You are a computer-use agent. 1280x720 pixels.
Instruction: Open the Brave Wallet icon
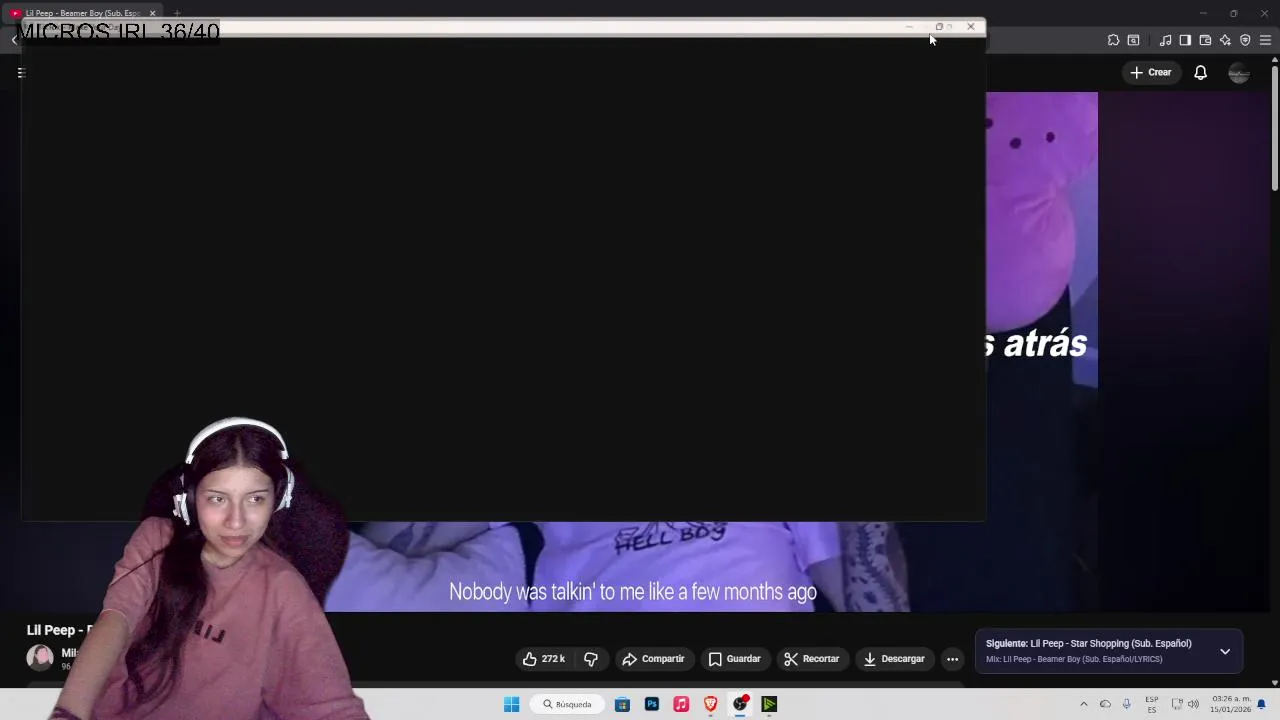1205,40
